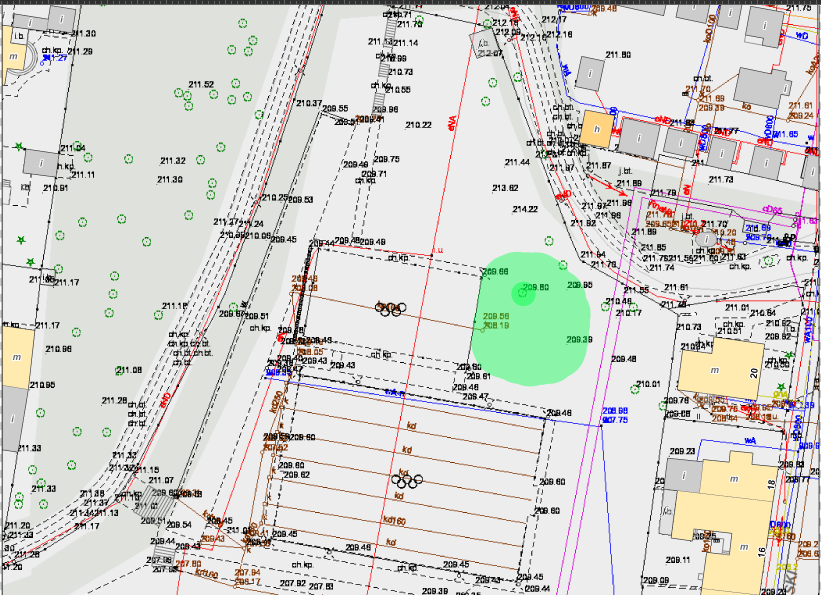The width and height of the screenshot is (821, 595).
Task: Click the blue 209.98 elevation label
Action: (x=614, y=411)
